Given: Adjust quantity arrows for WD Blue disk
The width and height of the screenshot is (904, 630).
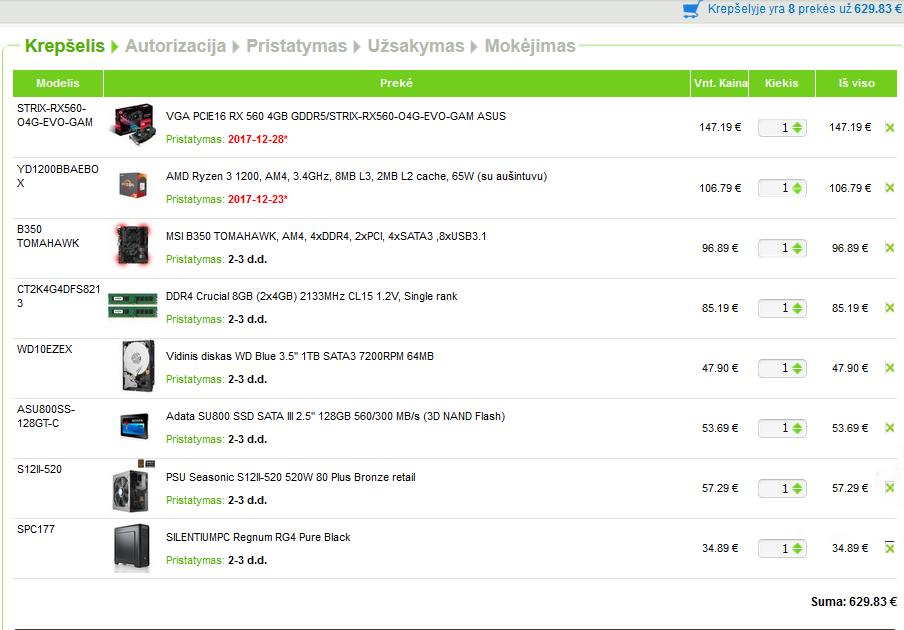Looking at the screenshot, I should (x=797, y=368).
